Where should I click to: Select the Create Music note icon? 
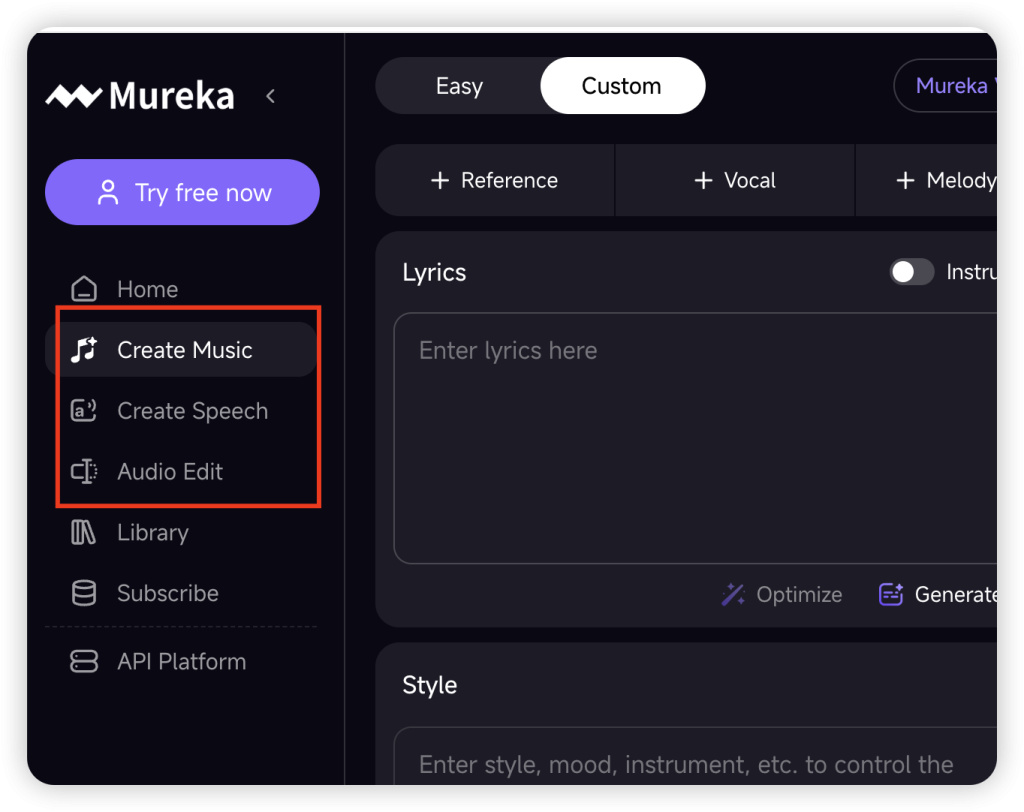[x=84, y=350]
